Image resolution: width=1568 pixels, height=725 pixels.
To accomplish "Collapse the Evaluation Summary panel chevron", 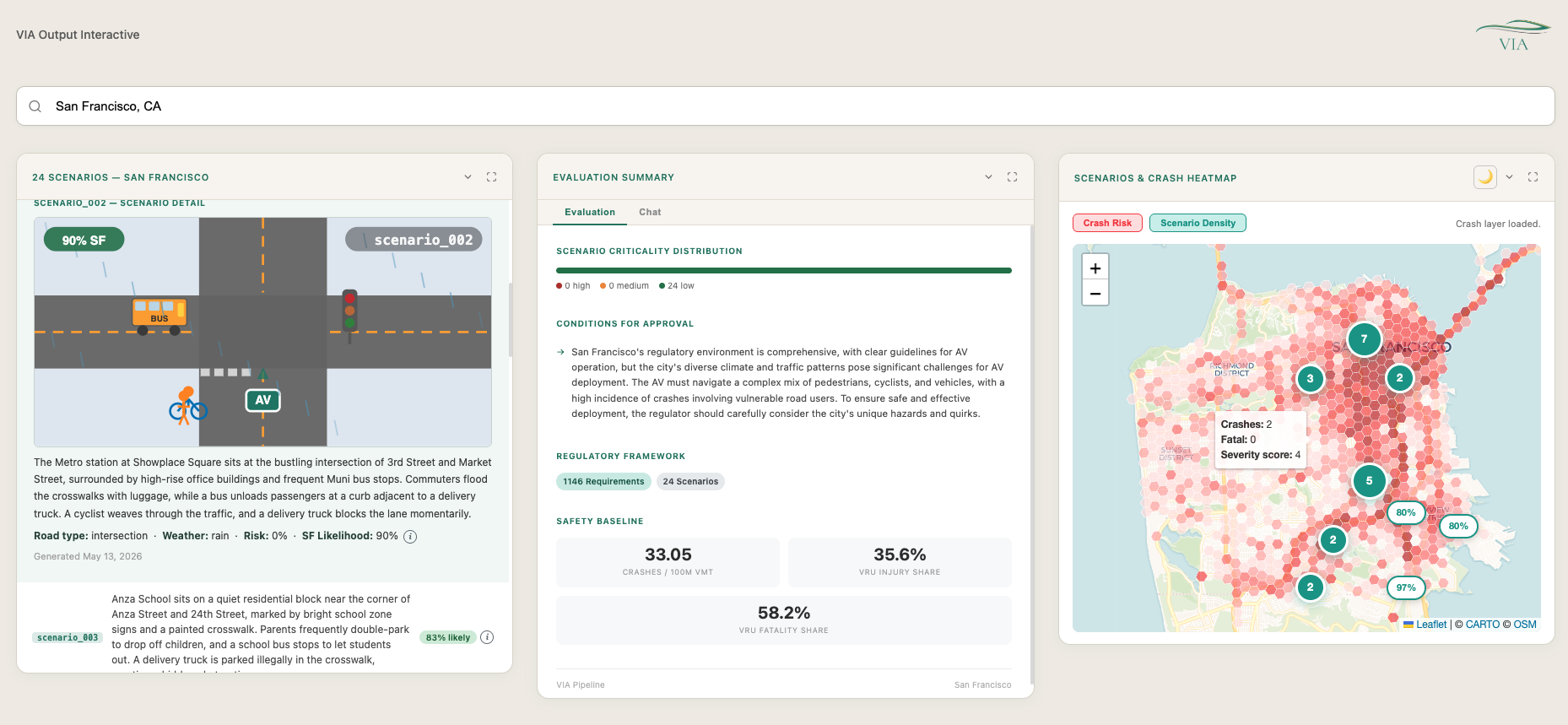I will coord(988,177).
